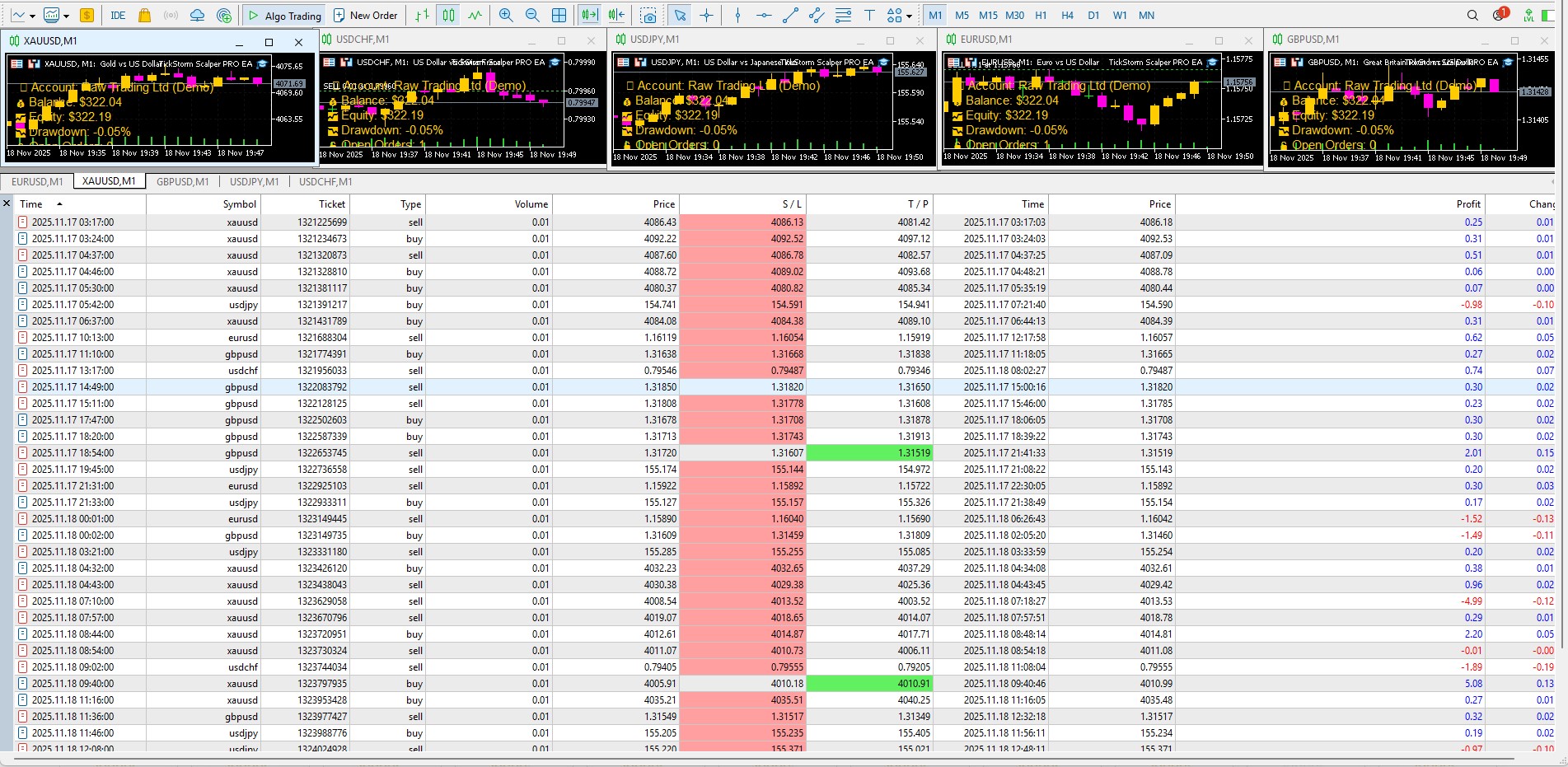The width and height of the screenshot is (1568, 767).
Task: Open the search magnifier in the toolbar
Action: [x=1472, y=15]
